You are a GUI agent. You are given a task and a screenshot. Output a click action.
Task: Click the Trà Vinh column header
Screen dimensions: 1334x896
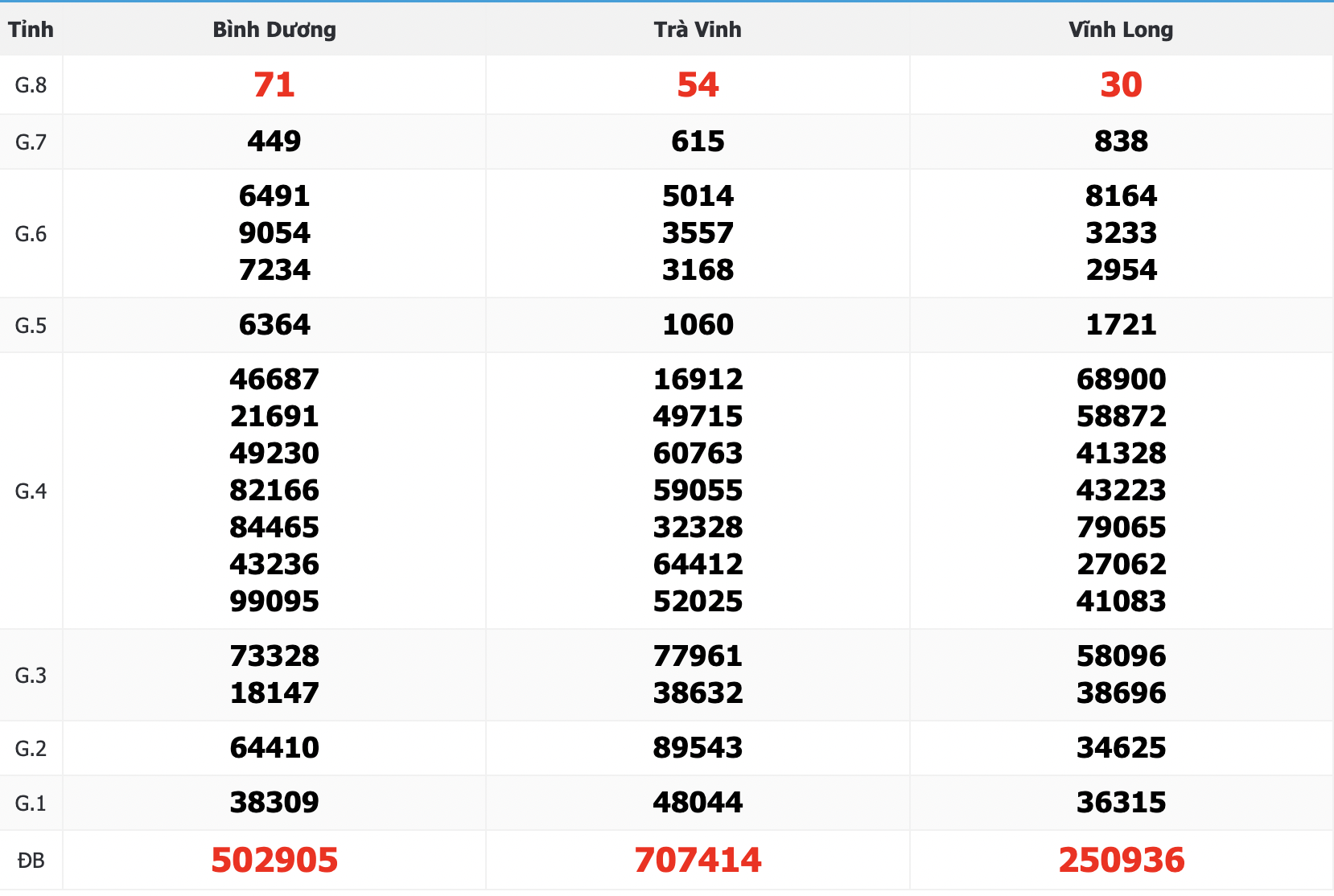click(x=698, y=30)
